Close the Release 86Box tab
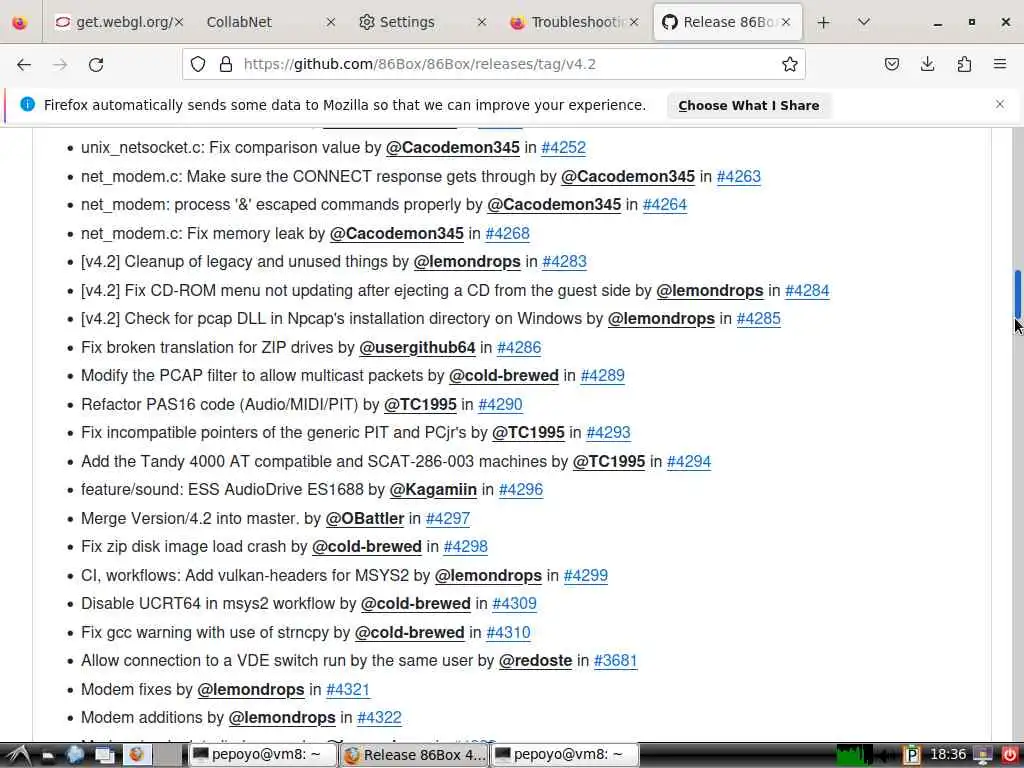Image resolution: width=1024 pixels, height=768 pixels. (786, 22)
